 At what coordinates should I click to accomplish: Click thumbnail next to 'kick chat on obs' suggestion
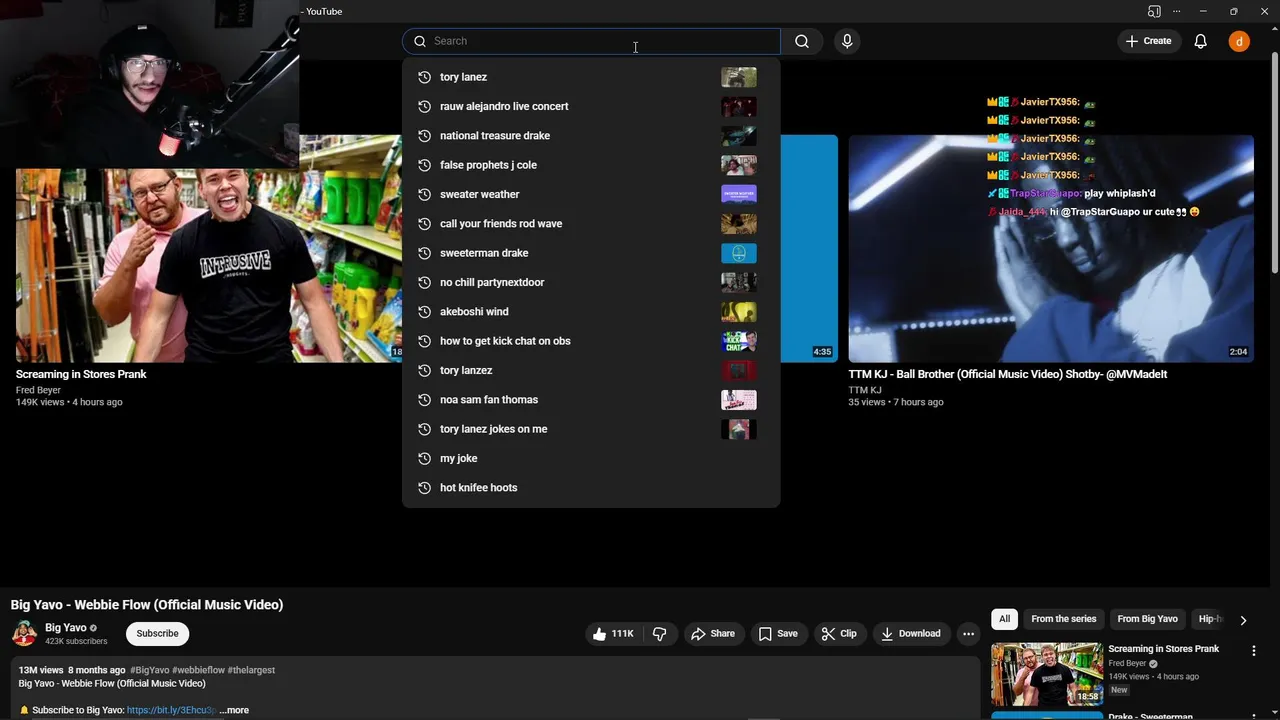tap(739, 341)
